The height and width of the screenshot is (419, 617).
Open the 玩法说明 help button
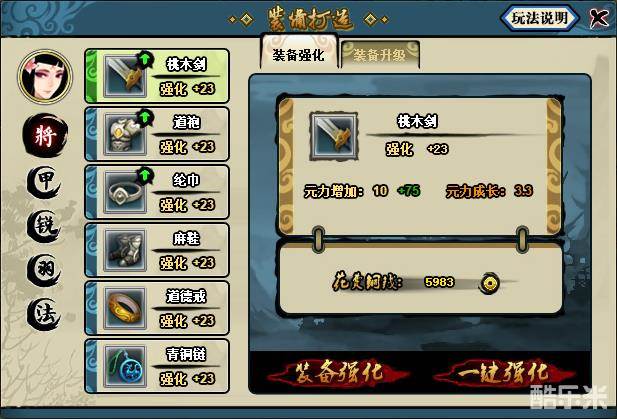point(539,18)
